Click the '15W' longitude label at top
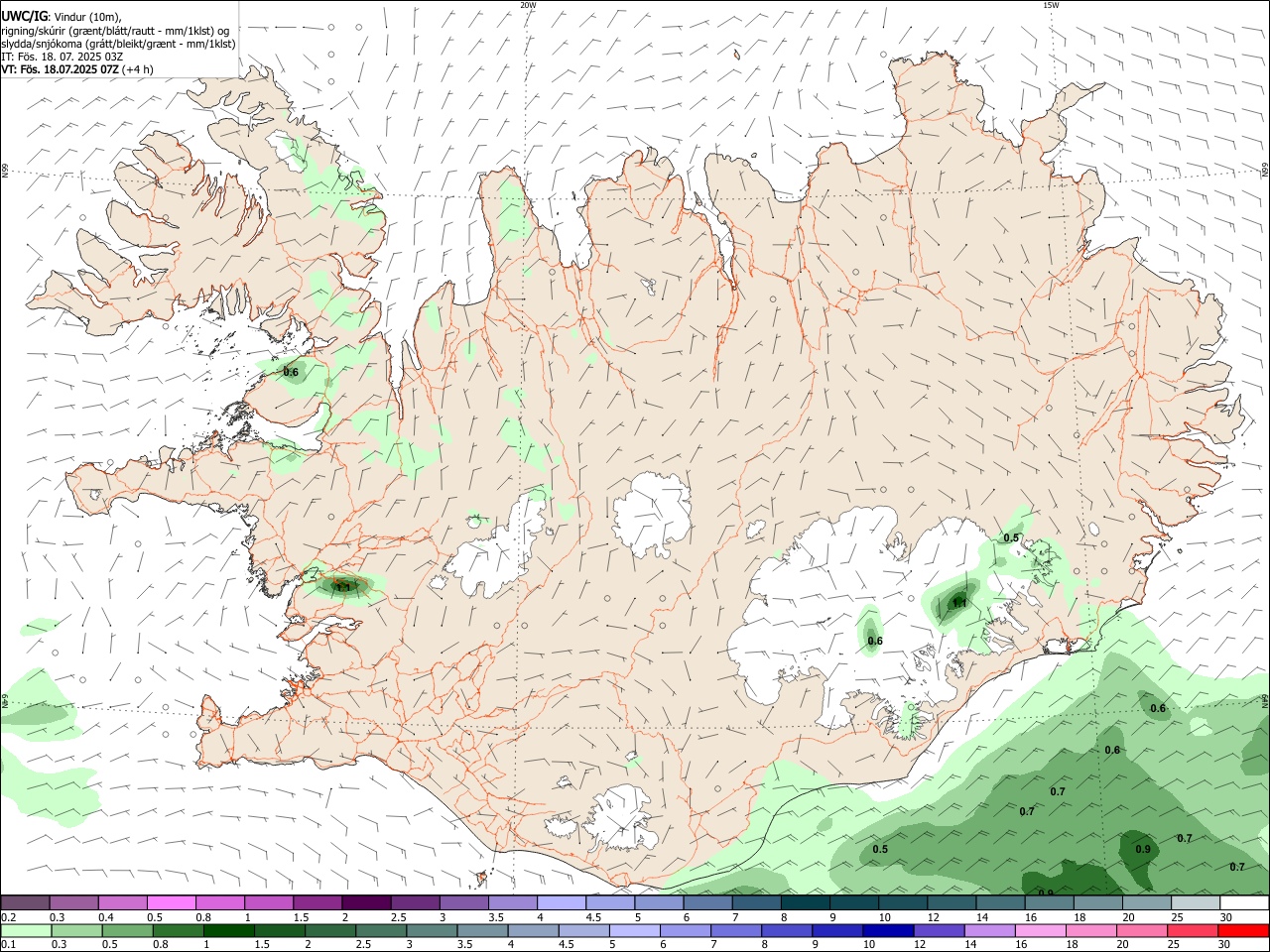This screenshot has width=1270, height=952. [1050, 5]
